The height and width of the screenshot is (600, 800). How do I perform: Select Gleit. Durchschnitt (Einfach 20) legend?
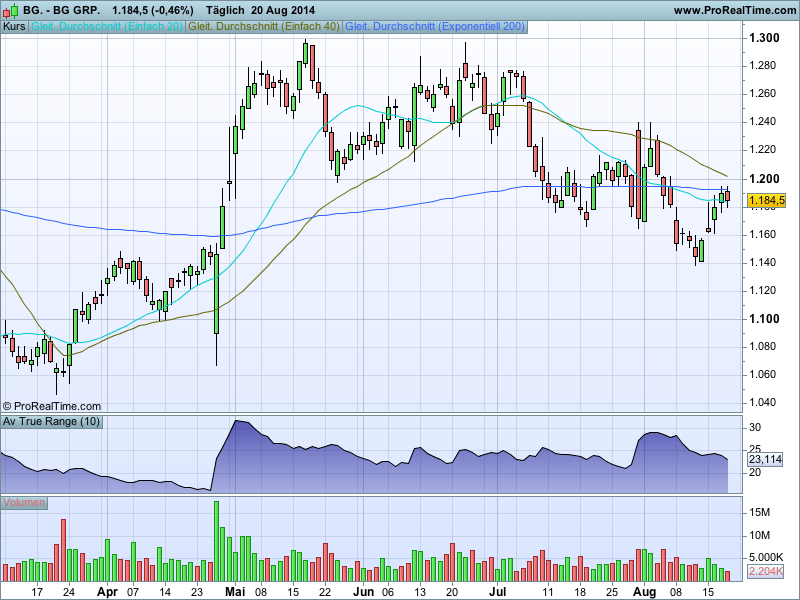(107, 27)
